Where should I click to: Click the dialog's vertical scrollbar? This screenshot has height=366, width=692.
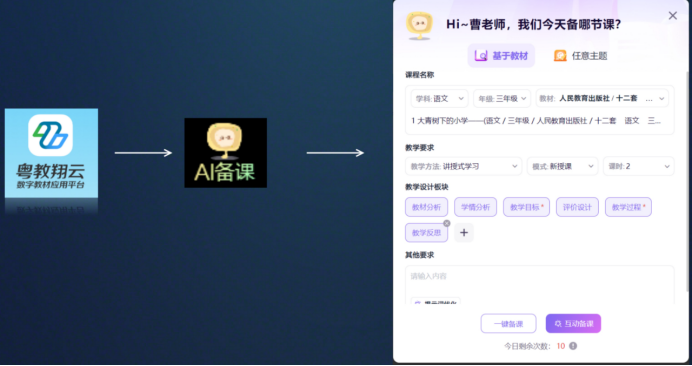(x=687, y=181)
